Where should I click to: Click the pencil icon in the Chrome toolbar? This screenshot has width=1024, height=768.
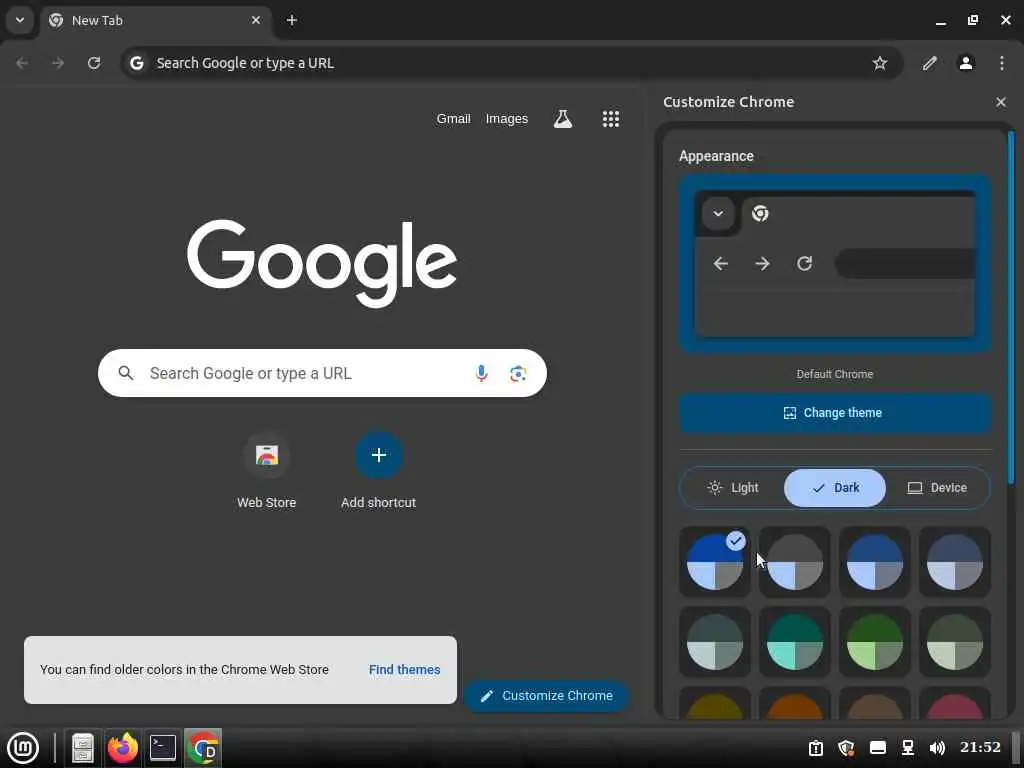pos(930,63)
